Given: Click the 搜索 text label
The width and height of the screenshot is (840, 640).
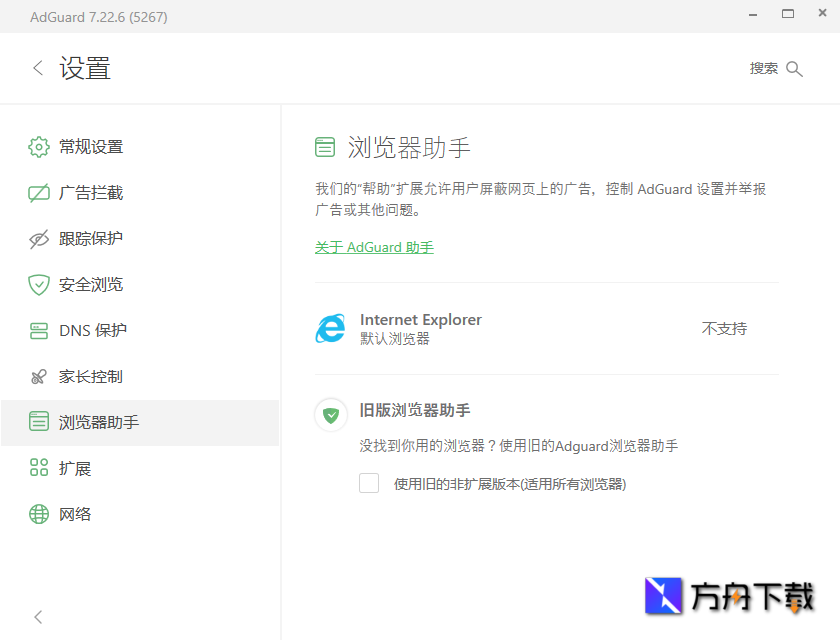Looking at the screenshot, I should tap(764, 68).
